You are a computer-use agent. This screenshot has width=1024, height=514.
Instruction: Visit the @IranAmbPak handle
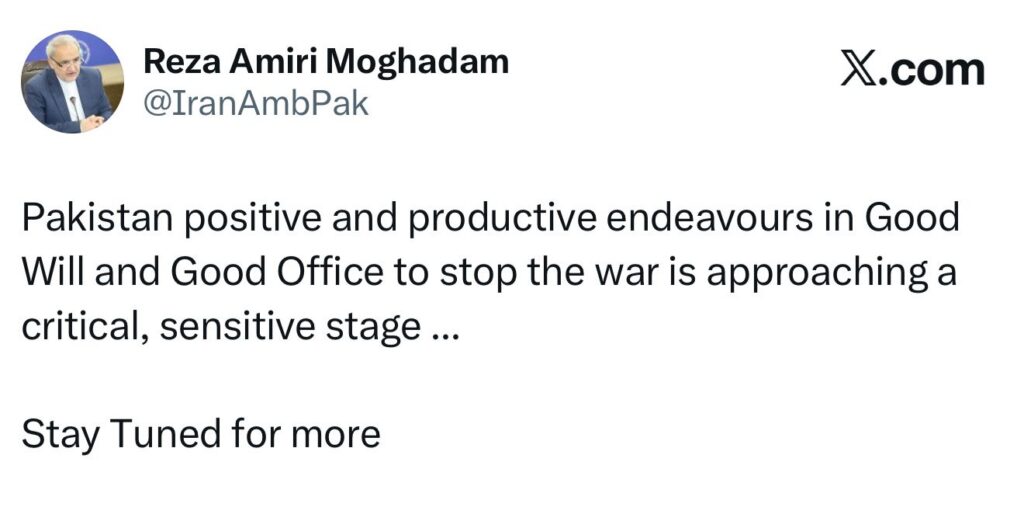[256, 104]
